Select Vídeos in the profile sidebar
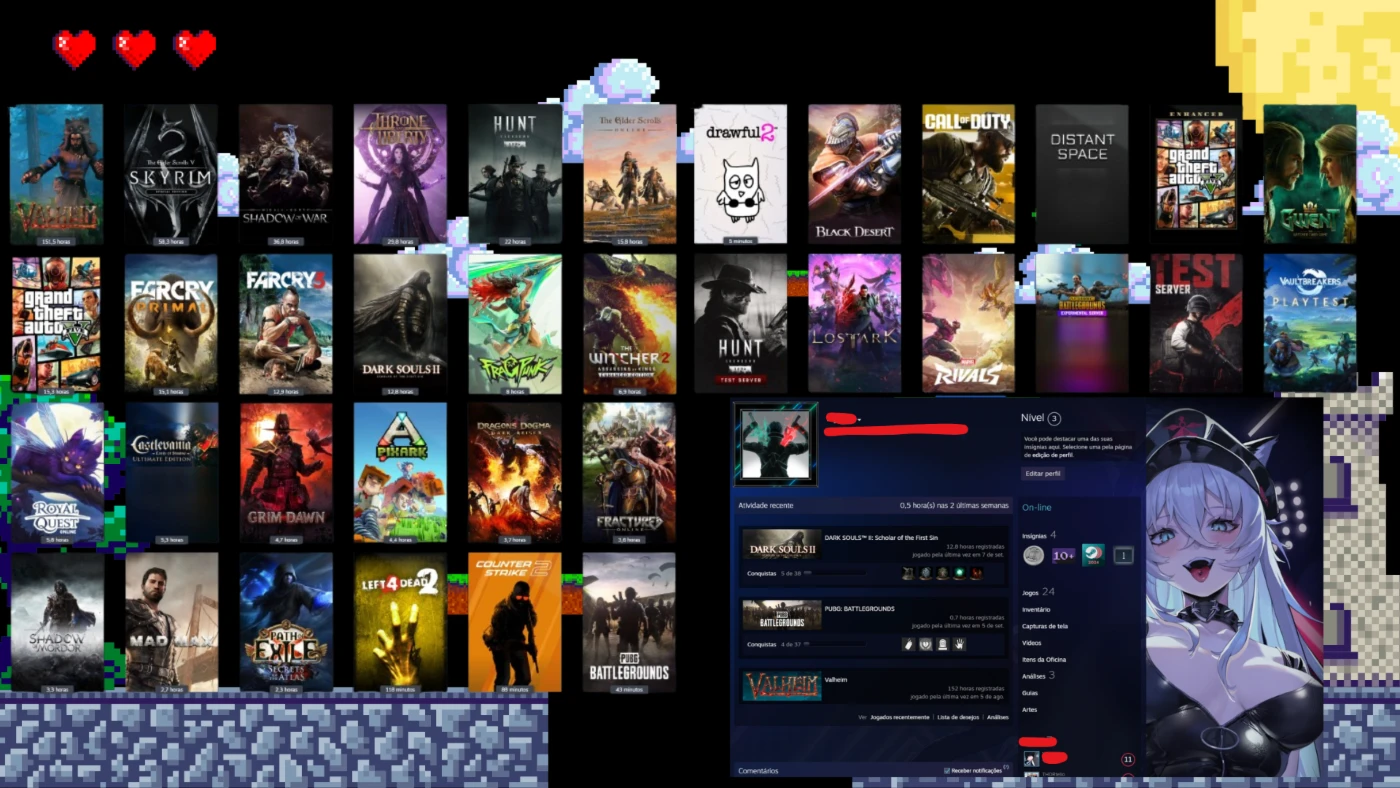Viewport: 1400px width, 788px height. [1031, 643]
